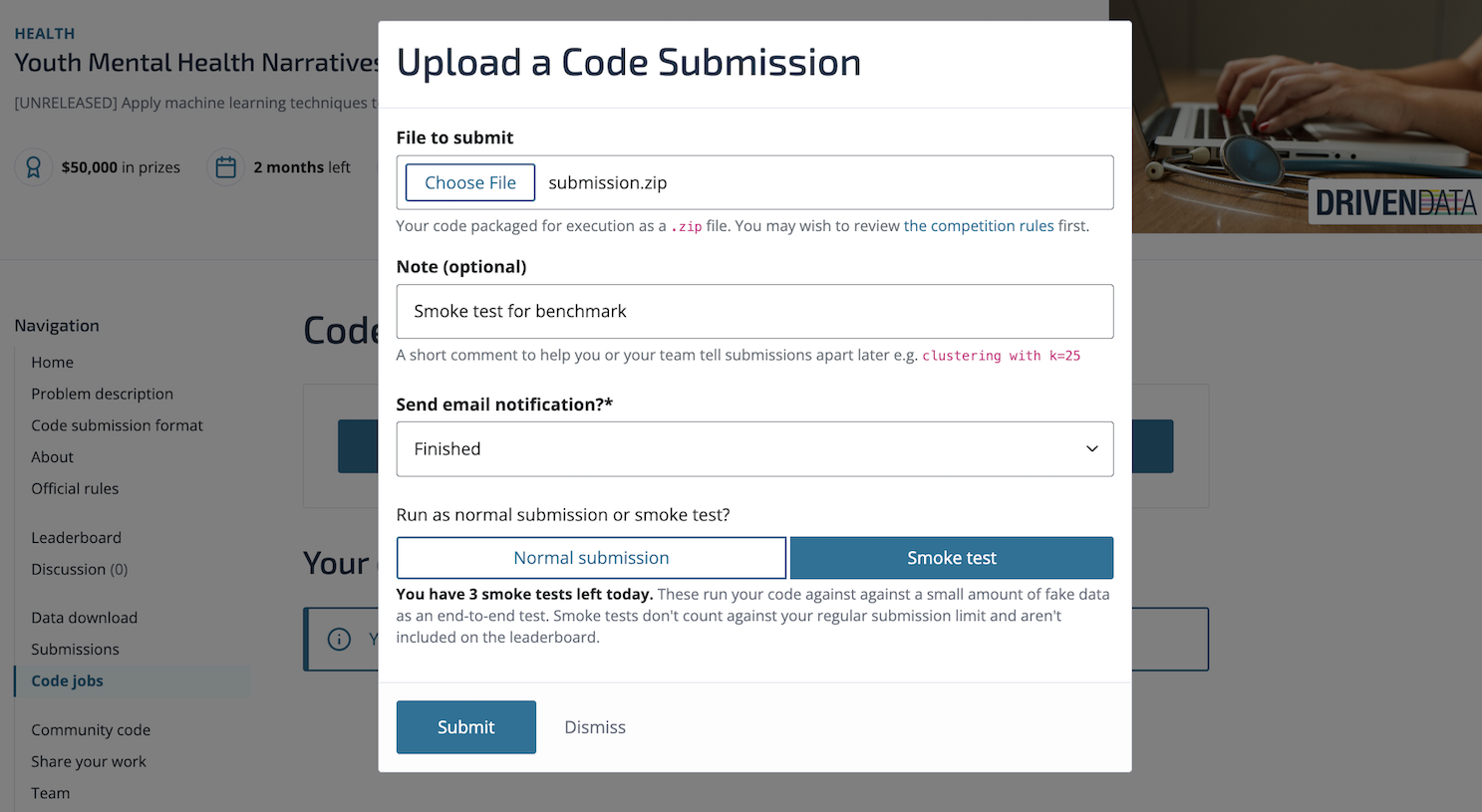Submit the code submission
Screen dimensions: 1482x812
[465, 727]
